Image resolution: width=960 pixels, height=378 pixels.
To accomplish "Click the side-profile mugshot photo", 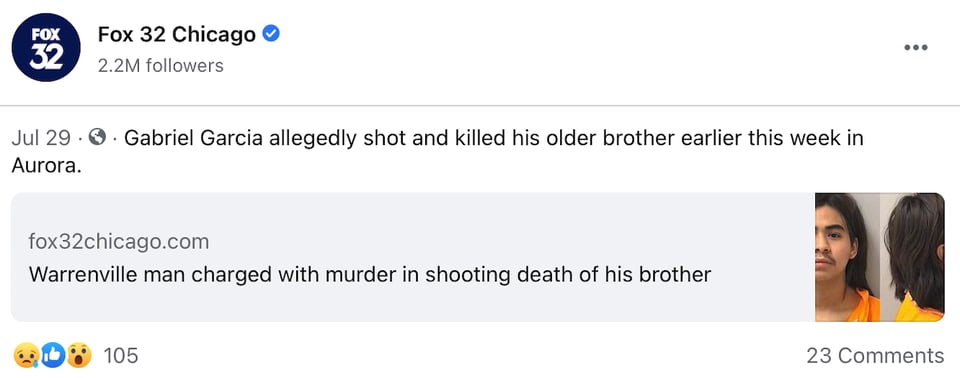I will (912, 257).
